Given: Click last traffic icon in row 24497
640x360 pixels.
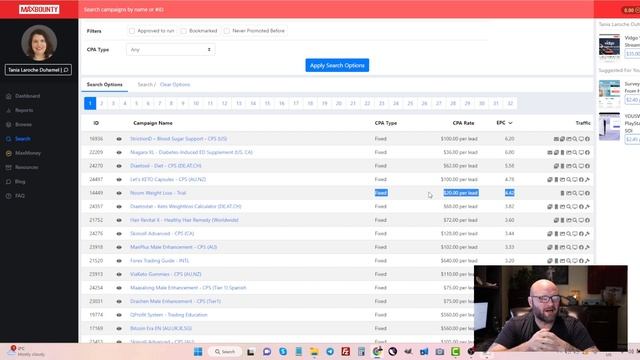Looking at the screenshot, I should pos(587,180).
